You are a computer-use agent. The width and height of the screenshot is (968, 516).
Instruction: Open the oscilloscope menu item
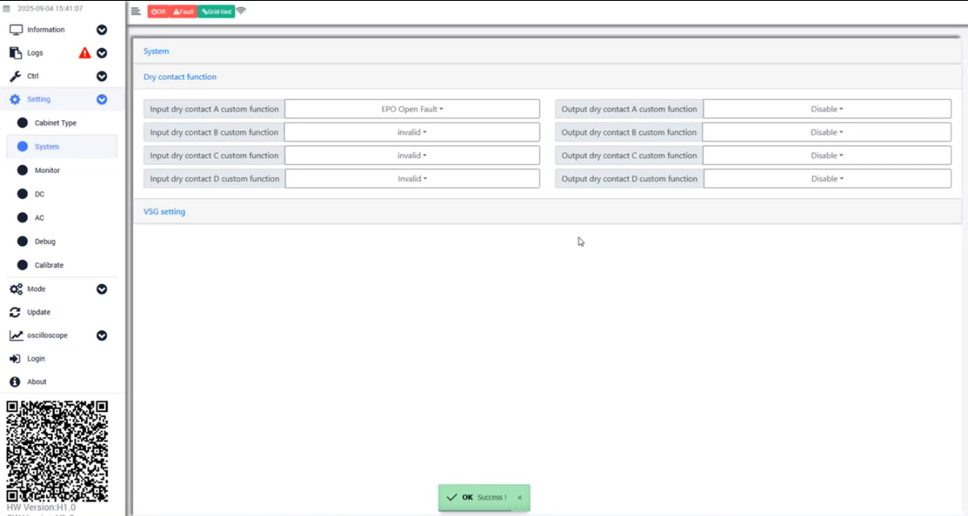pos(45,336)
